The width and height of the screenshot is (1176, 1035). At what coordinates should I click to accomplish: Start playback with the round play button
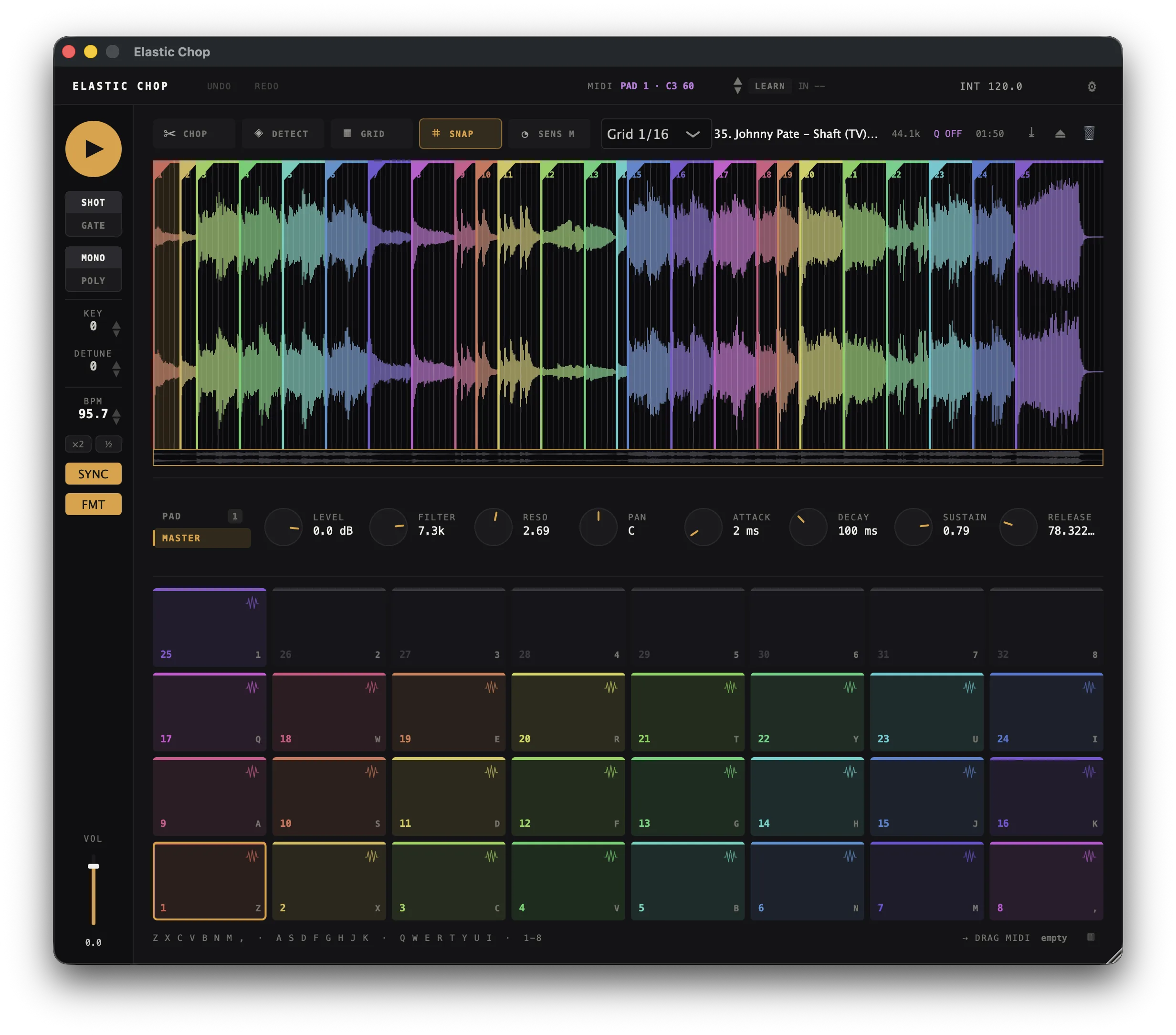[x=93, y=149]
